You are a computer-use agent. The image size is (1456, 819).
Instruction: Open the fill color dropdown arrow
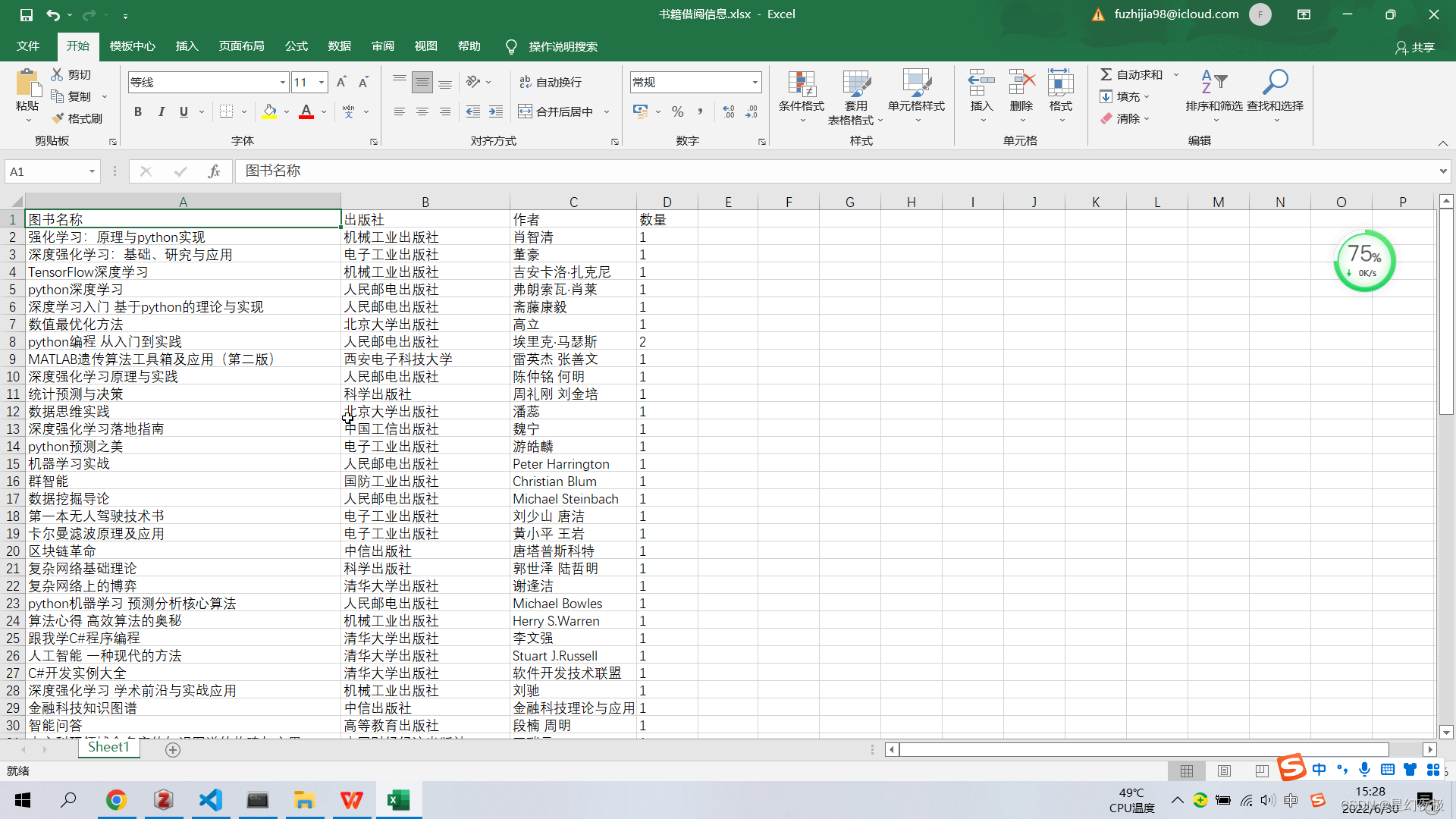[286, 111]
